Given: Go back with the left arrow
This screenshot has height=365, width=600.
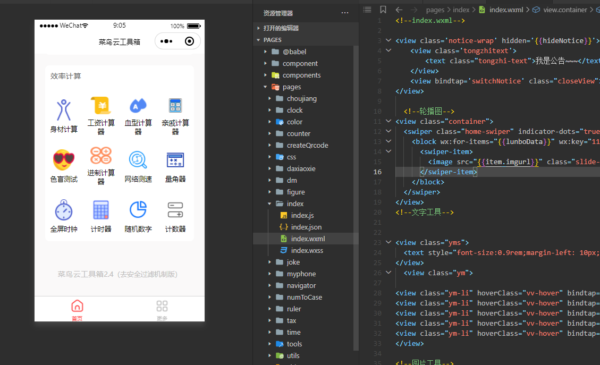Looking at the screenshot, I should click(x=399, y=10).
